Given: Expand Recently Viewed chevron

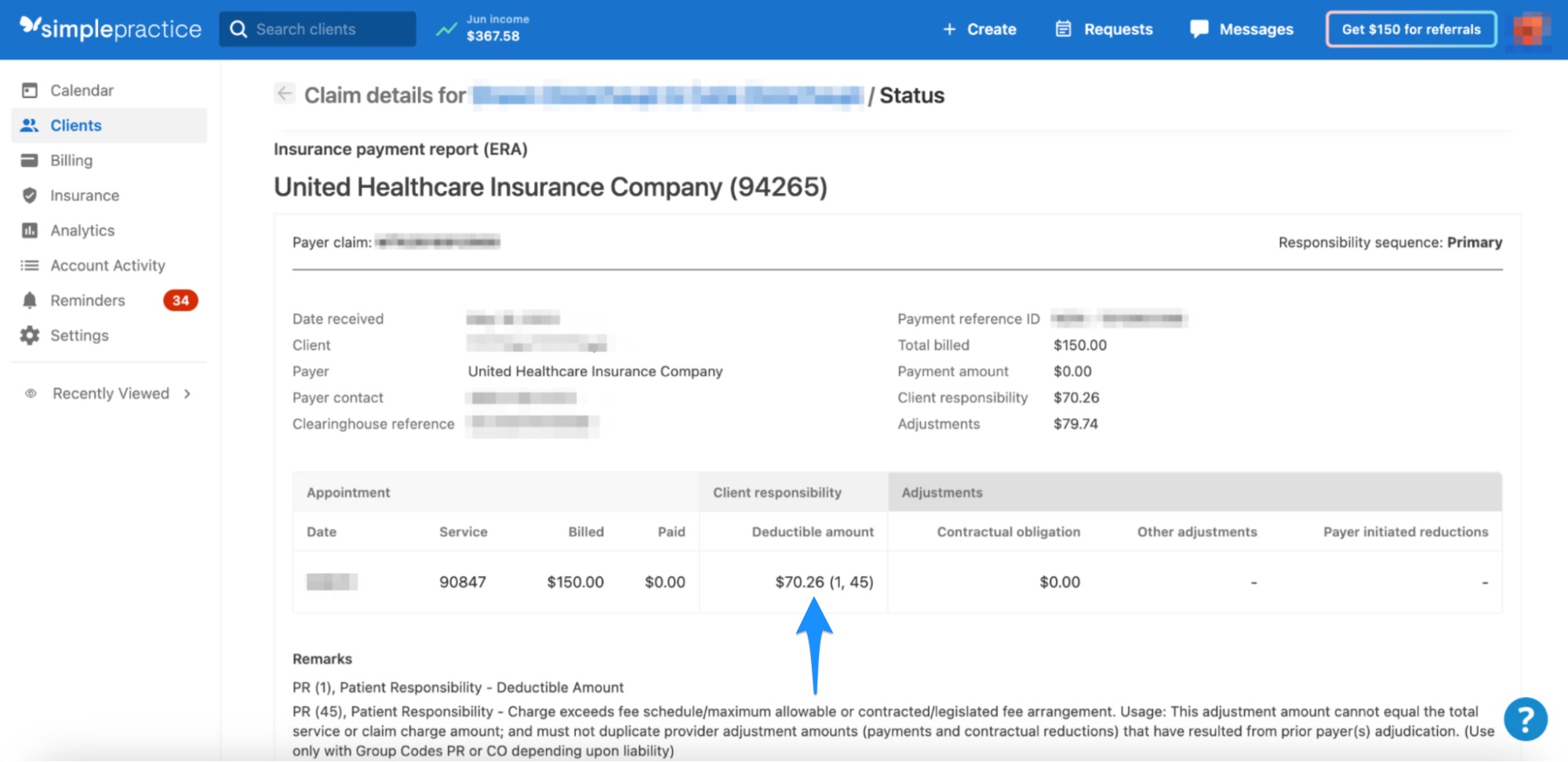Looking at the screenshot, I should [187, 394].
